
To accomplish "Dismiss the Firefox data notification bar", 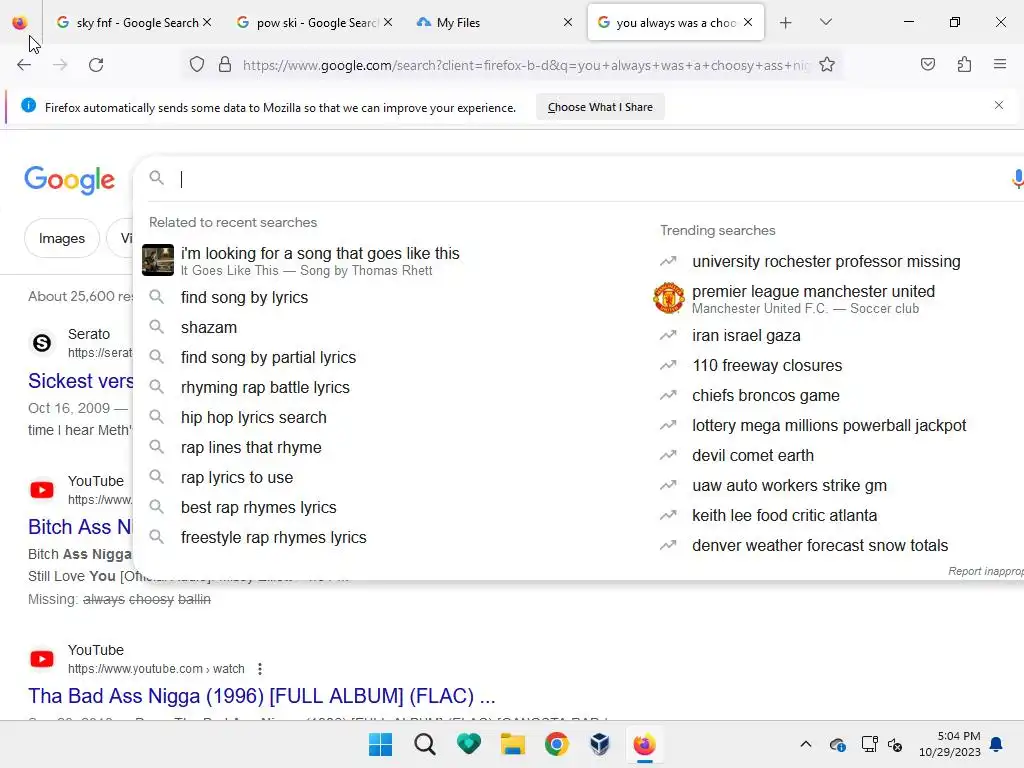I will pos(999,105).
